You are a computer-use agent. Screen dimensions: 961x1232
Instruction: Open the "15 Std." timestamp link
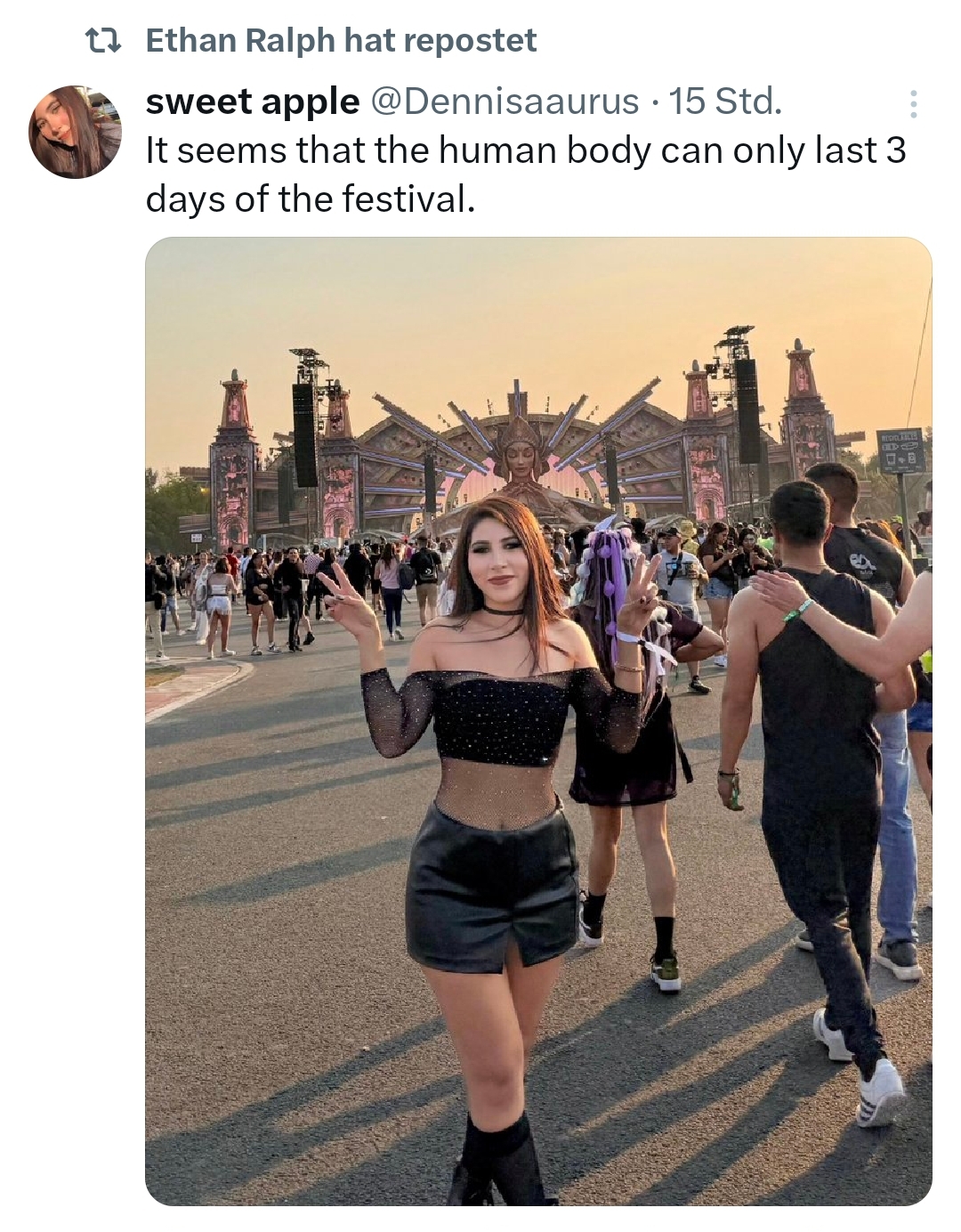(x=725, y=101)
